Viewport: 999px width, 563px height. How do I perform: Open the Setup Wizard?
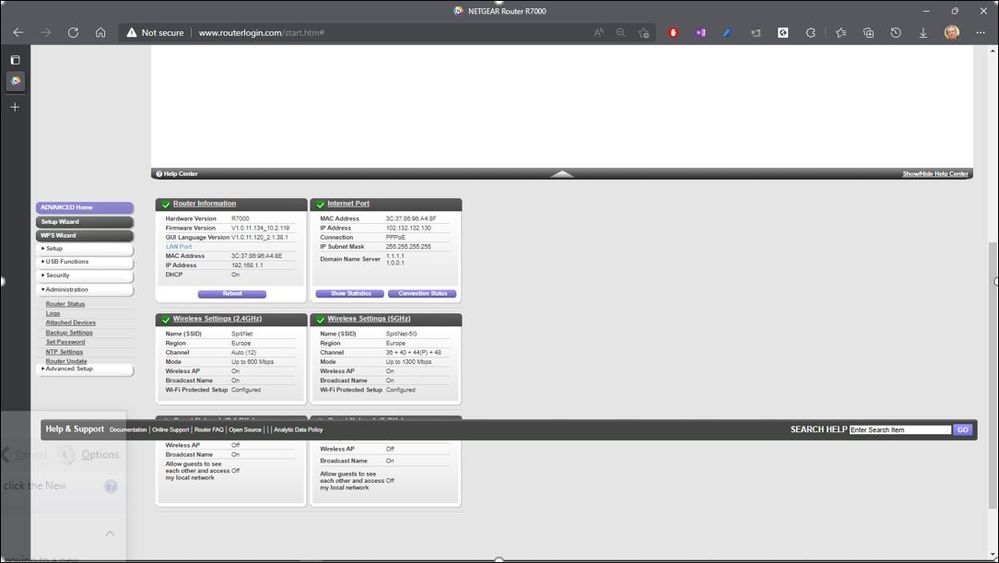click(x=85, y=222)
